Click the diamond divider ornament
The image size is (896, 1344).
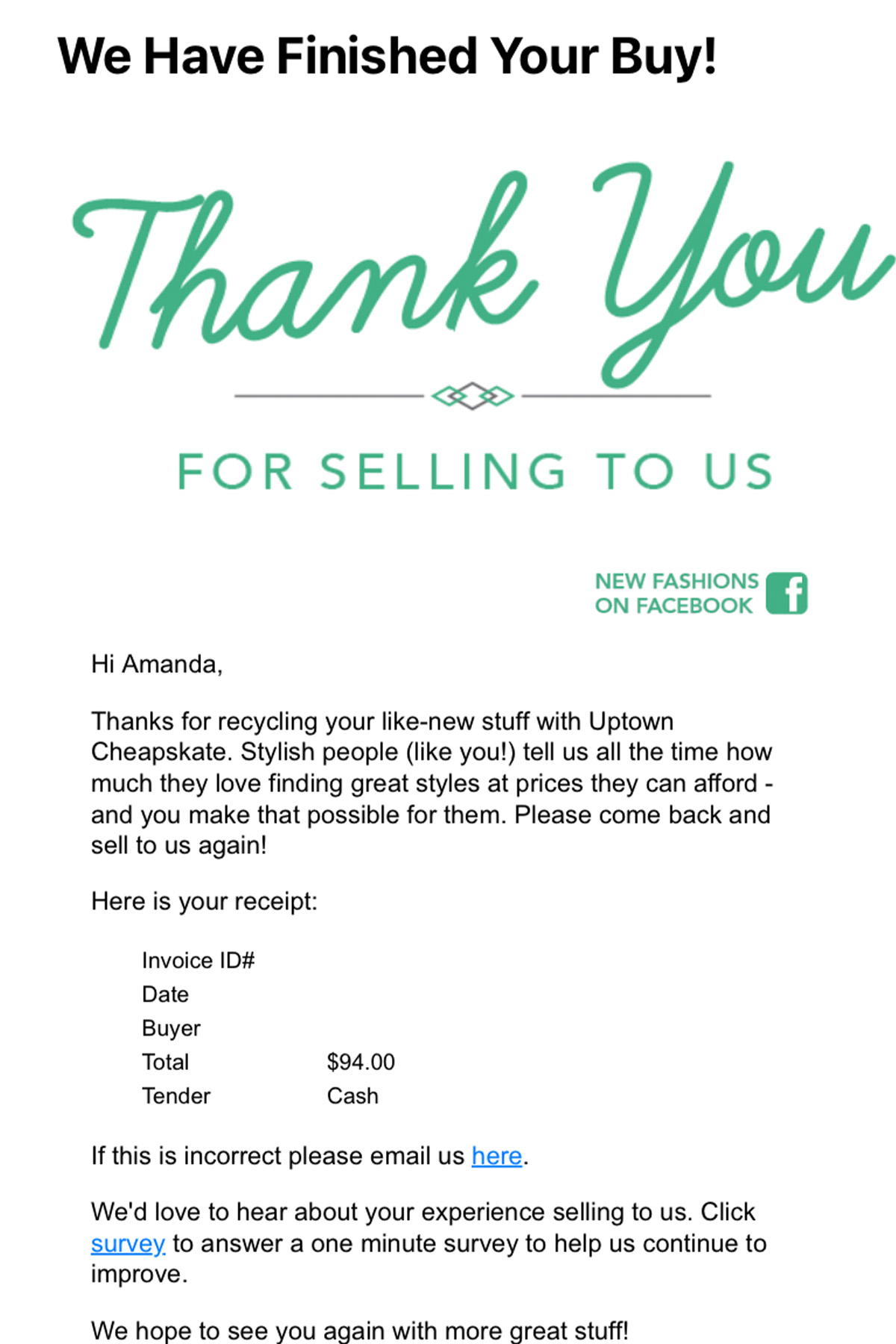pos(473,396)
